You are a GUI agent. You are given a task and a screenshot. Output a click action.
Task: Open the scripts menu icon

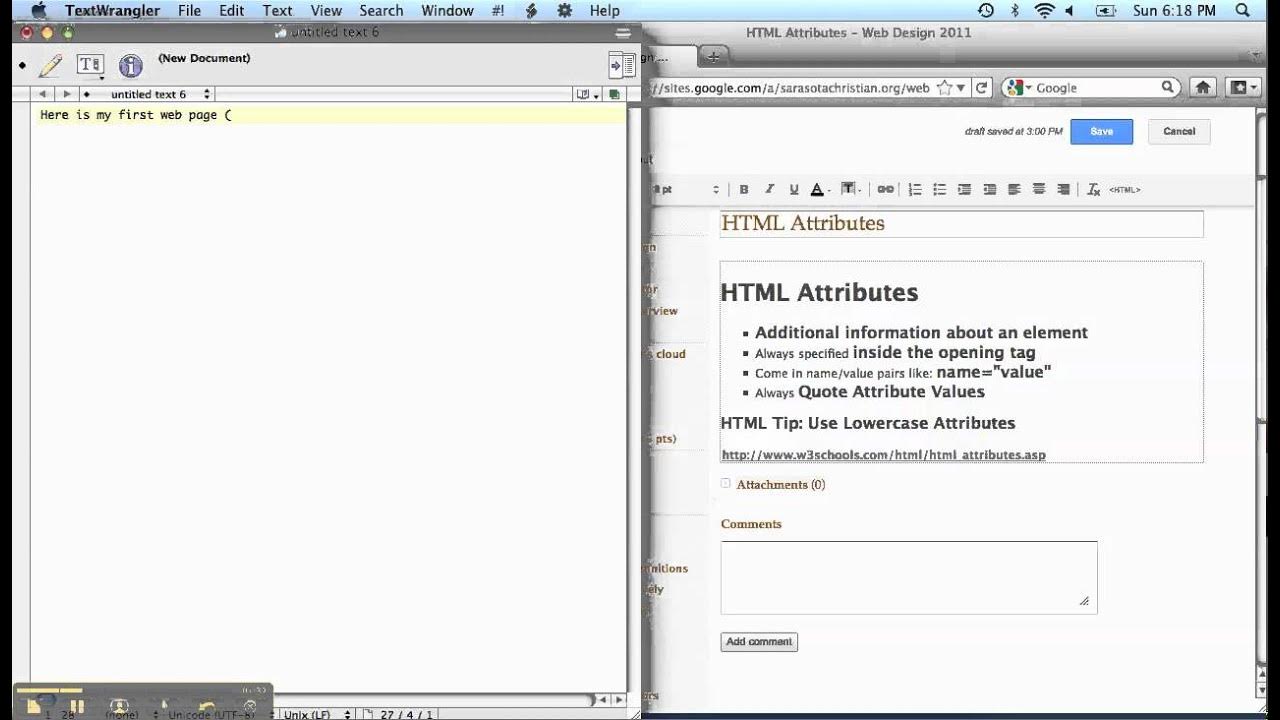pyautogui.click(x=531, y=10)
